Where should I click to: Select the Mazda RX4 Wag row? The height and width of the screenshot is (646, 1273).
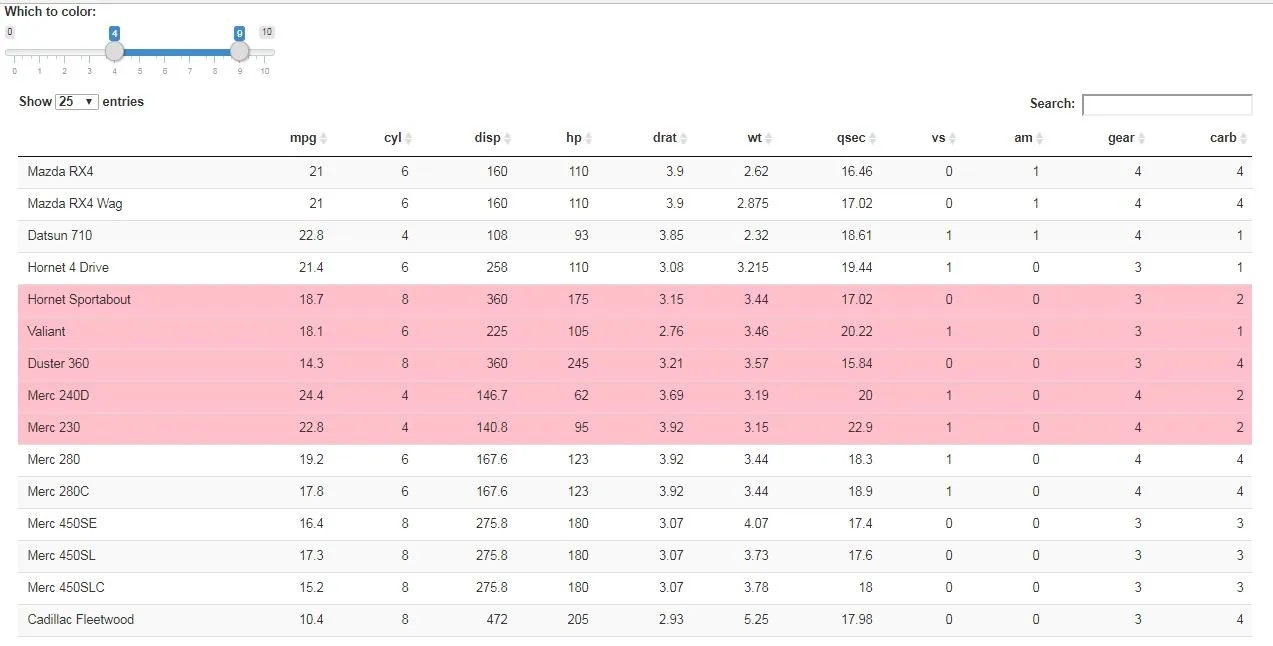pyautogui.click(x=75, y=204)
